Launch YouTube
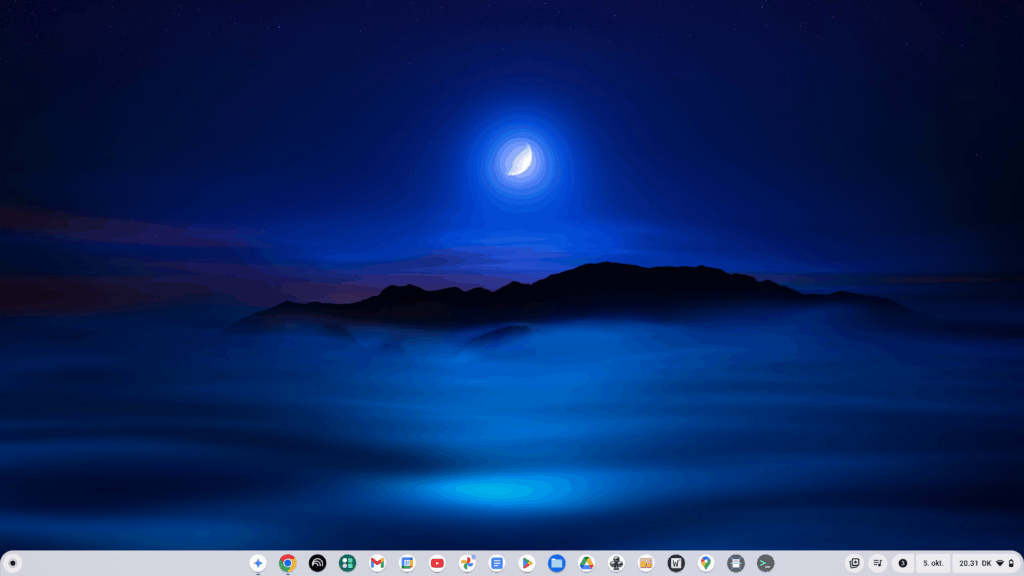 437,562
